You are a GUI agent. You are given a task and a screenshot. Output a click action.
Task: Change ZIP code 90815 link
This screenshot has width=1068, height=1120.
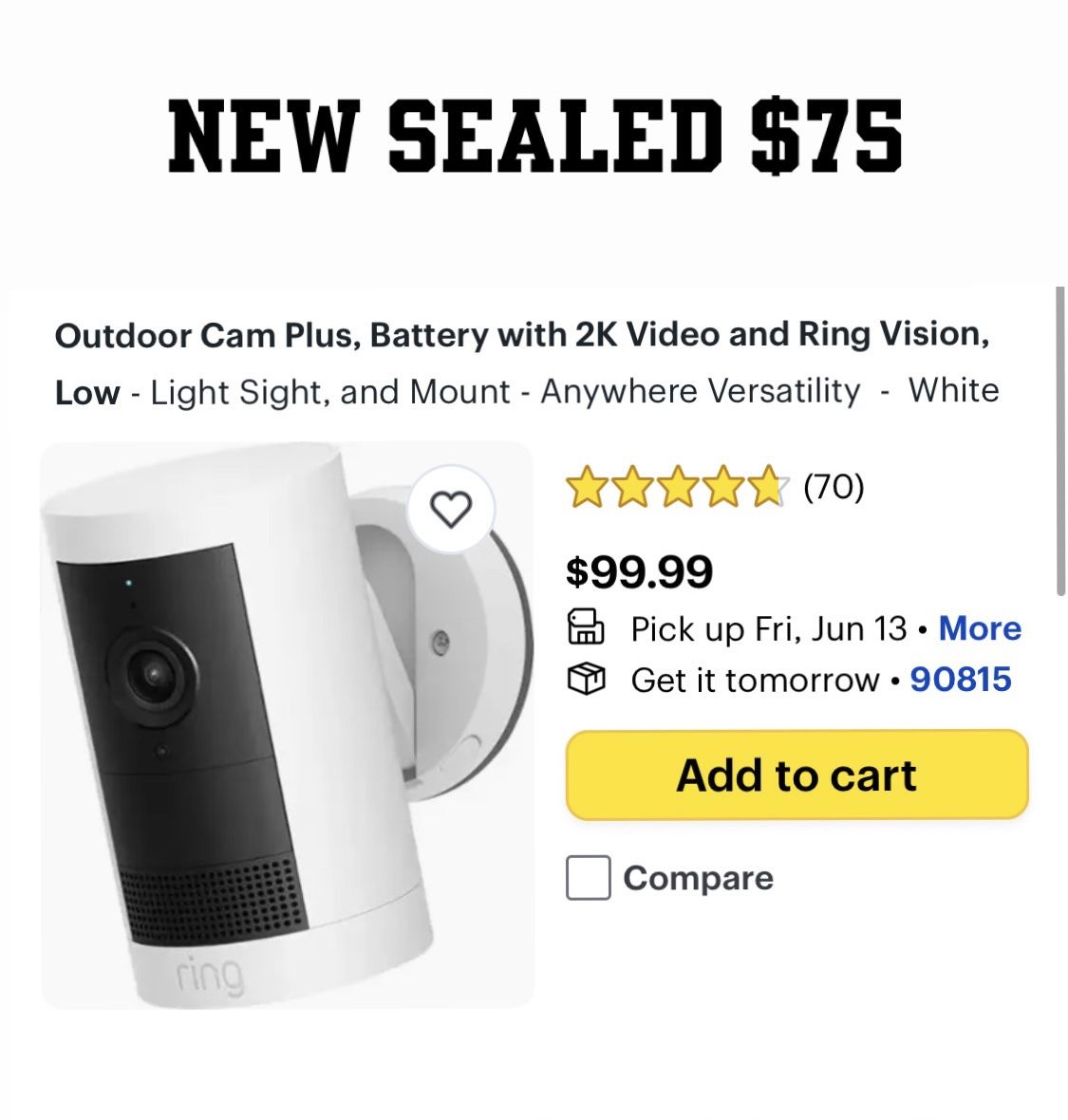(x=961, y=680)
